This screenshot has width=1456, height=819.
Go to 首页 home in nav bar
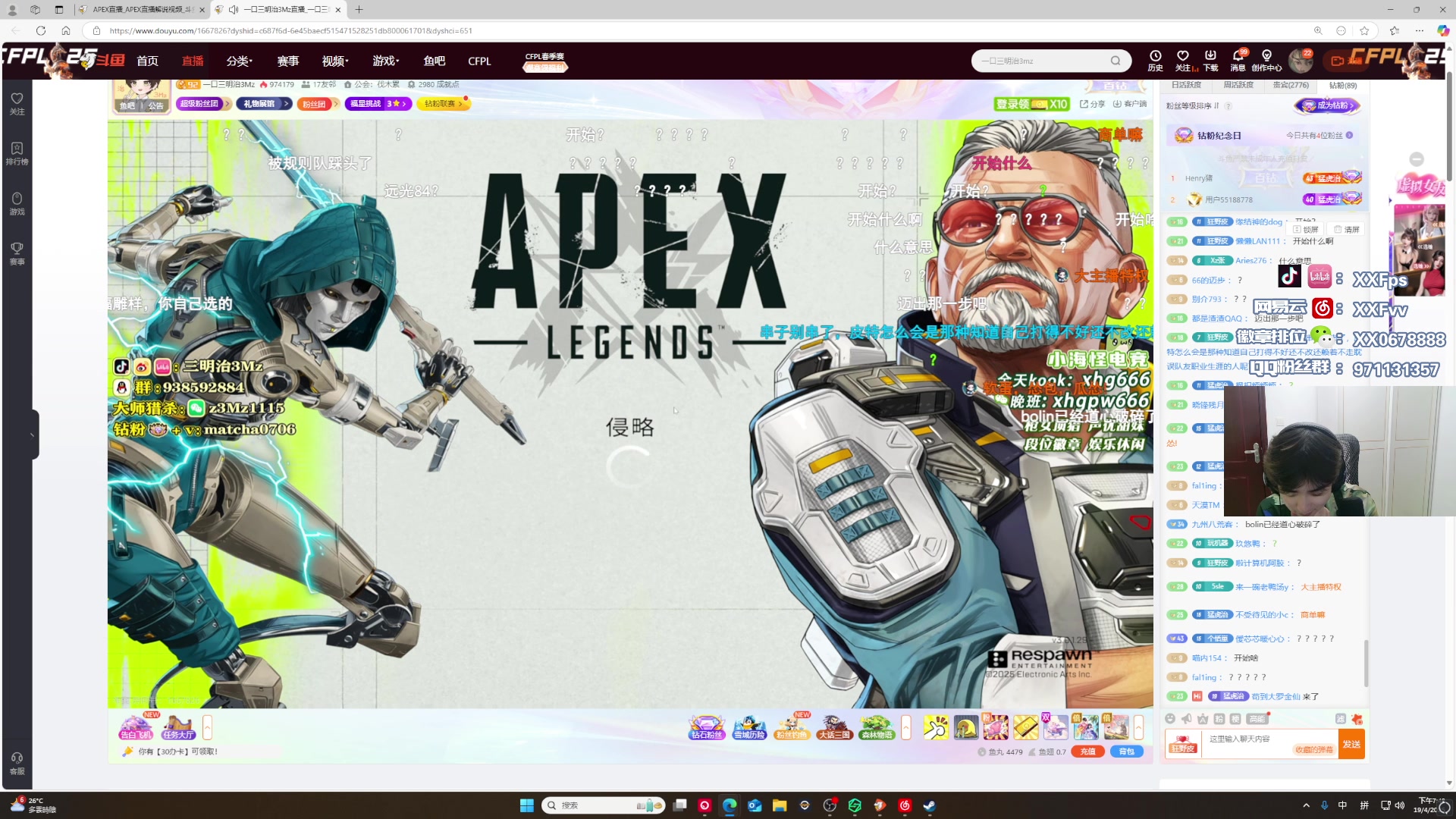pos(147,61)
